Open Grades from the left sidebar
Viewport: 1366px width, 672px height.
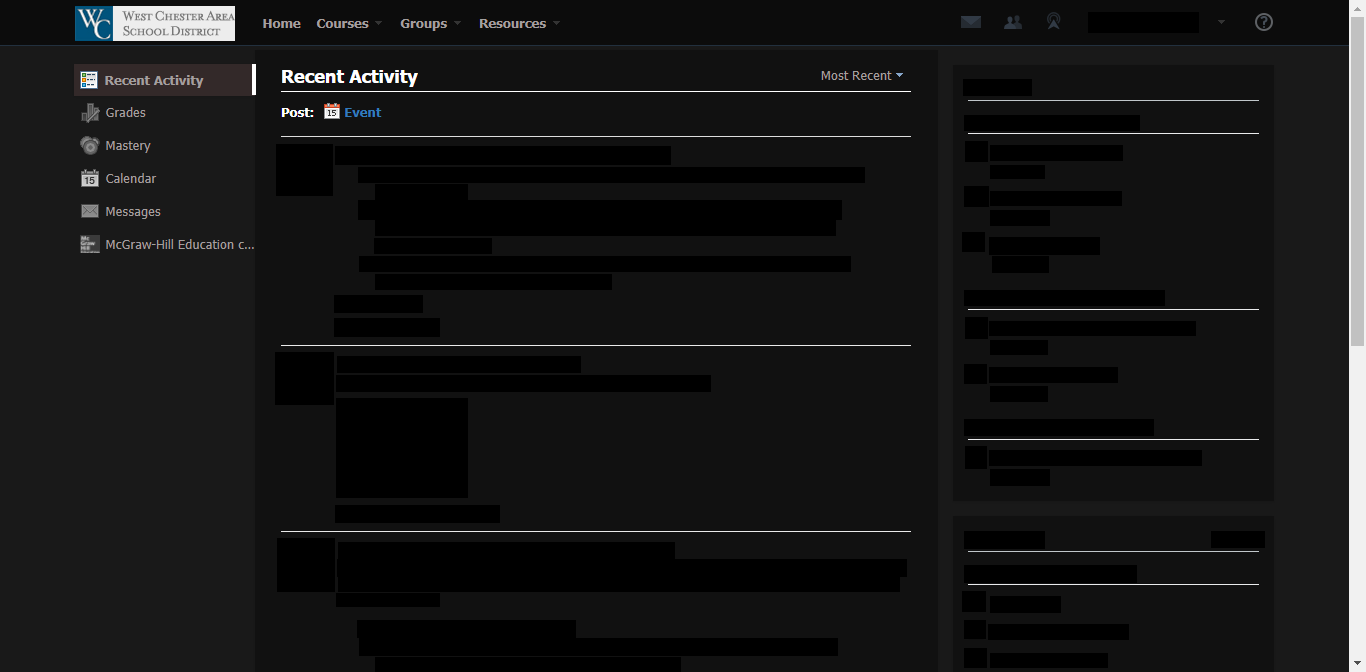pos(125,112)
